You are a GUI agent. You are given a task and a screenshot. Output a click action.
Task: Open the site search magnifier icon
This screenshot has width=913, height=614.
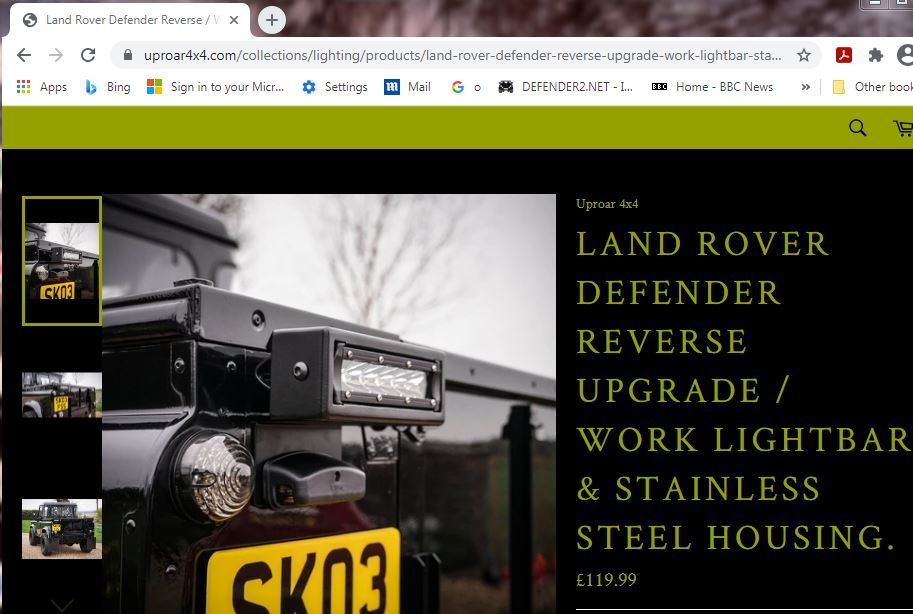tap(857, 128)
